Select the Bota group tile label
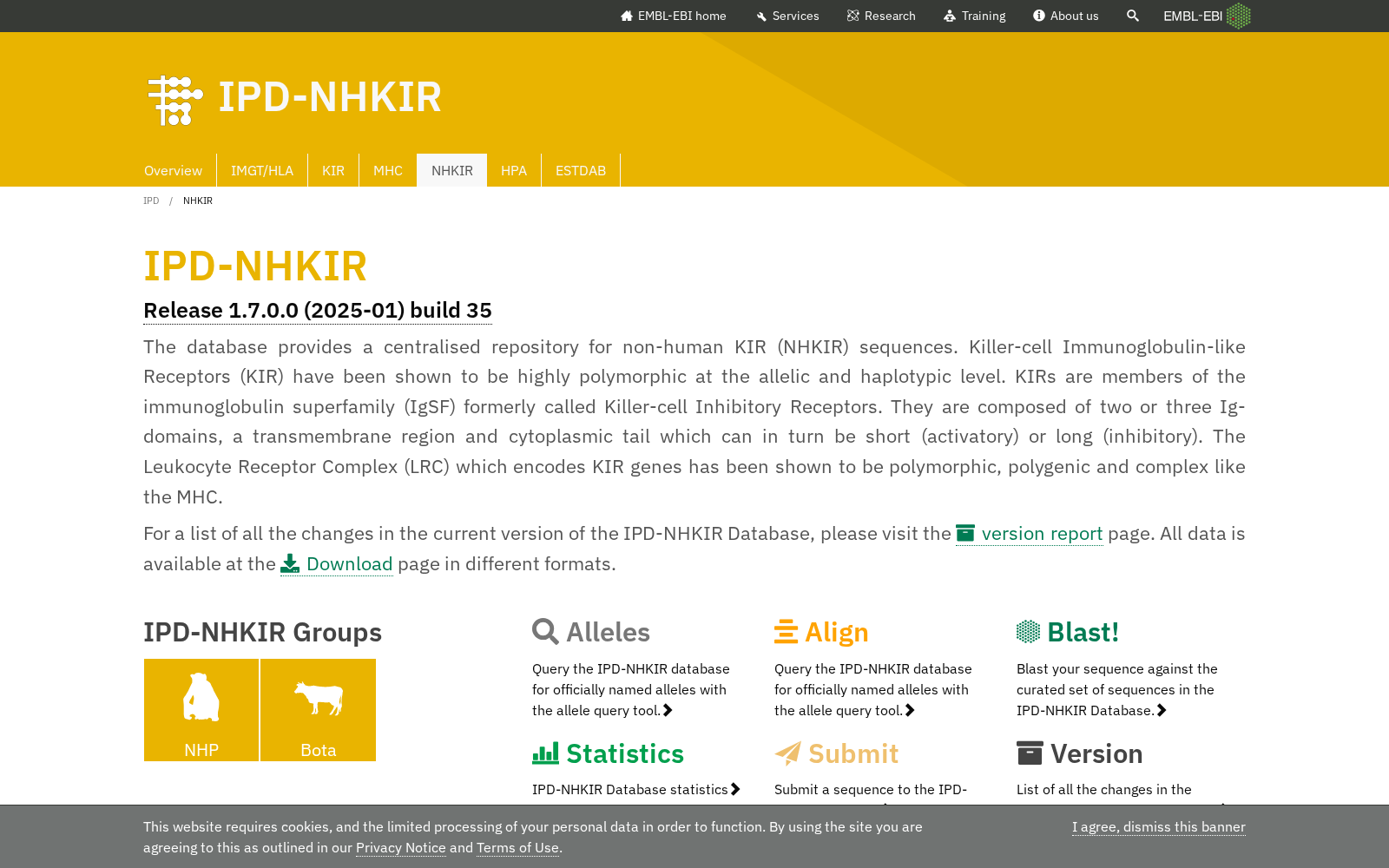Viewport: 1389px width, 868px height. pyautogui.click(x=319, y=750)
